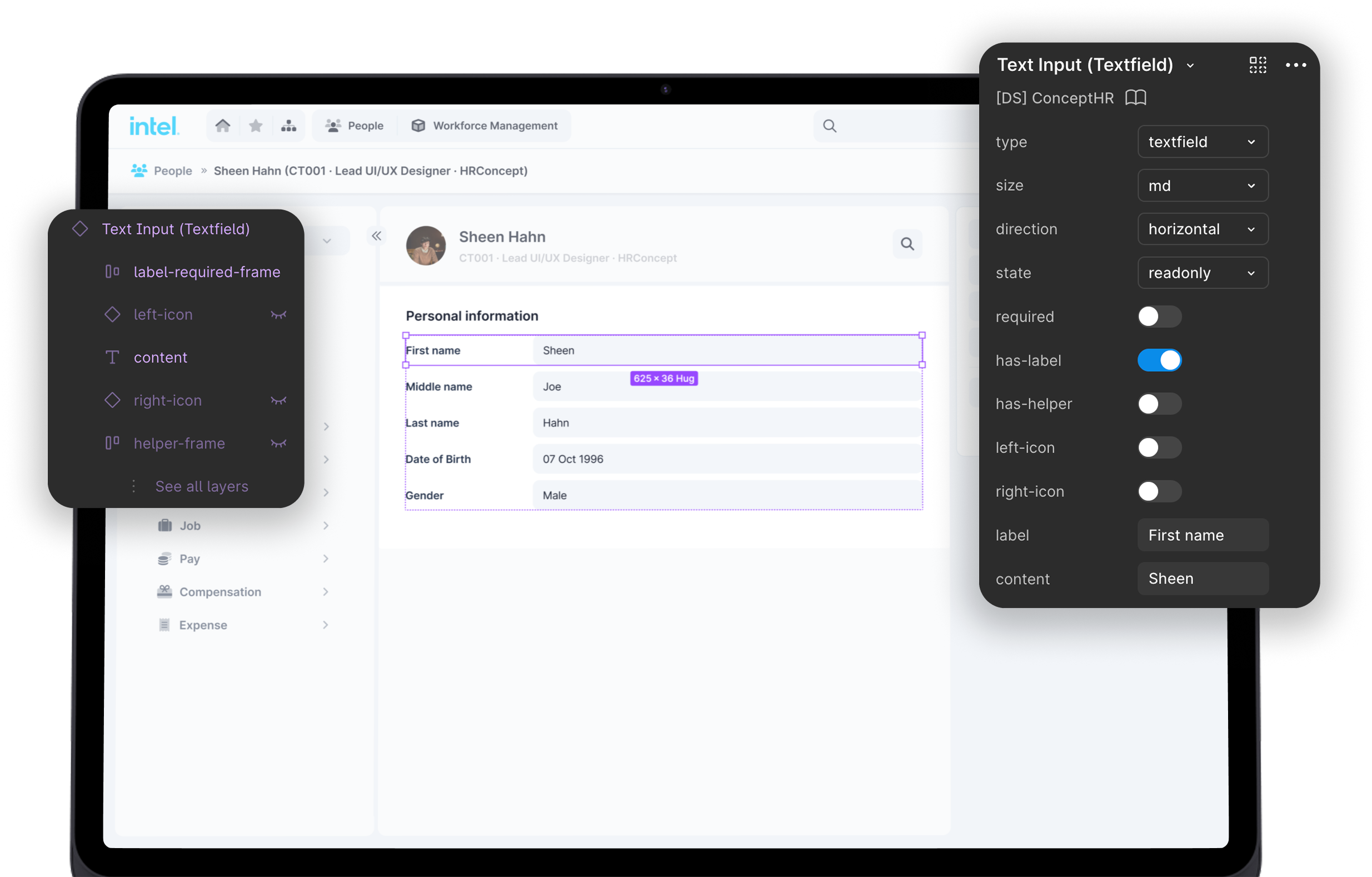Open the People tab in top navigation

(354, 126)
